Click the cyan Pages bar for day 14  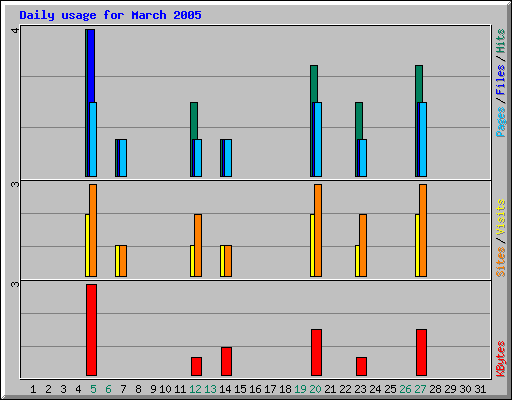point(228,158)
